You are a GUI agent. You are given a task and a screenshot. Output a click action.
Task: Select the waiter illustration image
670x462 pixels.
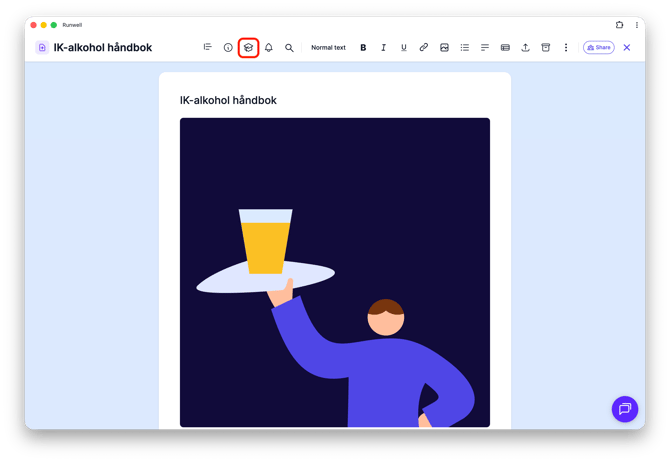point(335,272)
